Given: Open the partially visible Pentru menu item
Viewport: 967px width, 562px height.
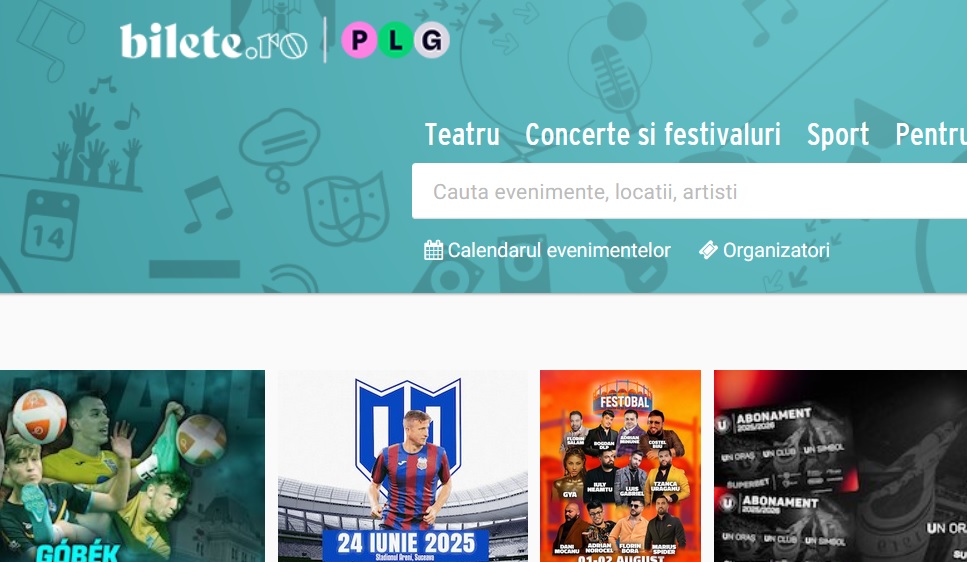Looking at the screenshot, I should pos(931,134).
